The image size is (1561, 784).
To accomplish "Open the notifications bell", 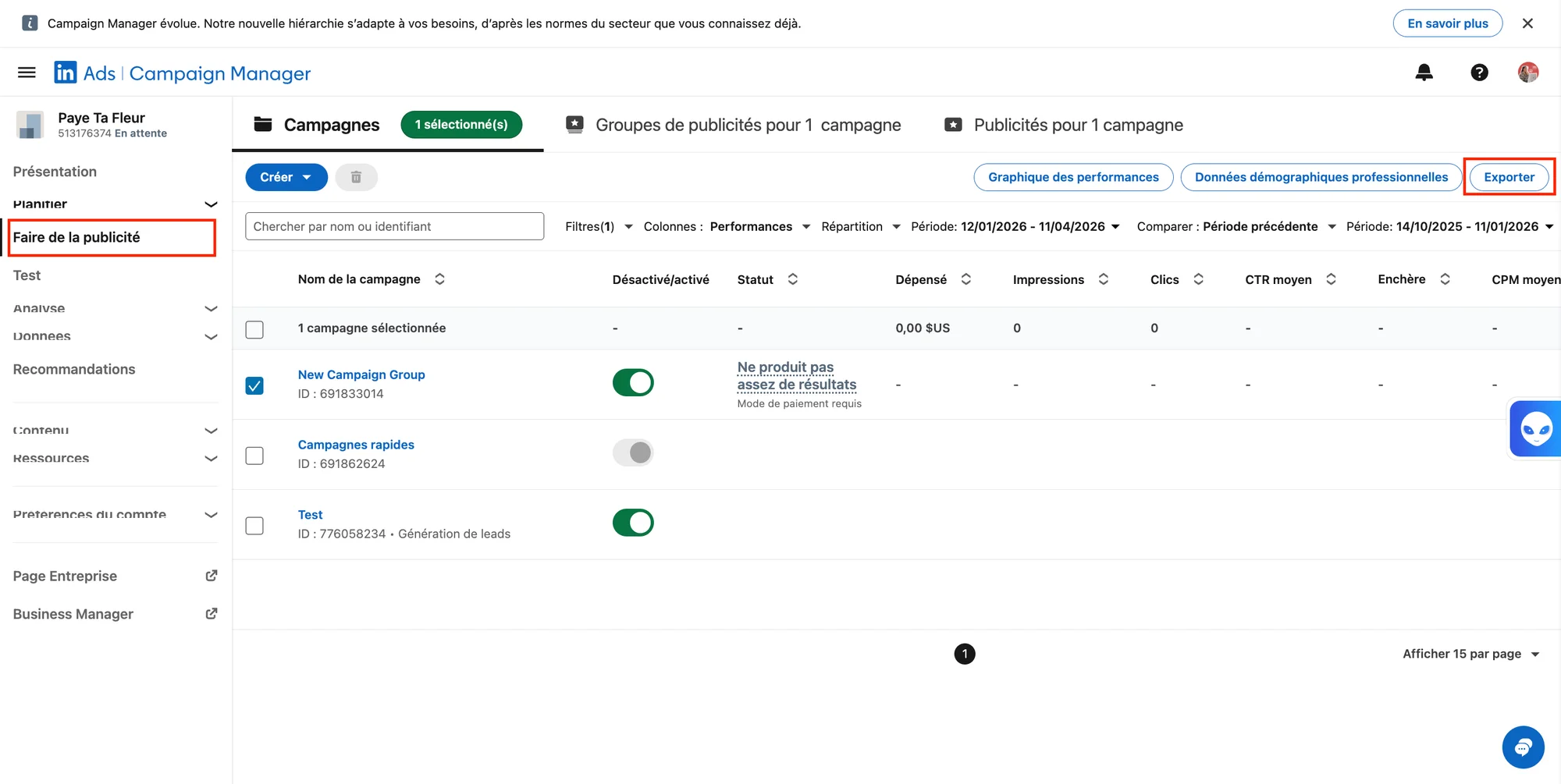I will point(1424,73).
